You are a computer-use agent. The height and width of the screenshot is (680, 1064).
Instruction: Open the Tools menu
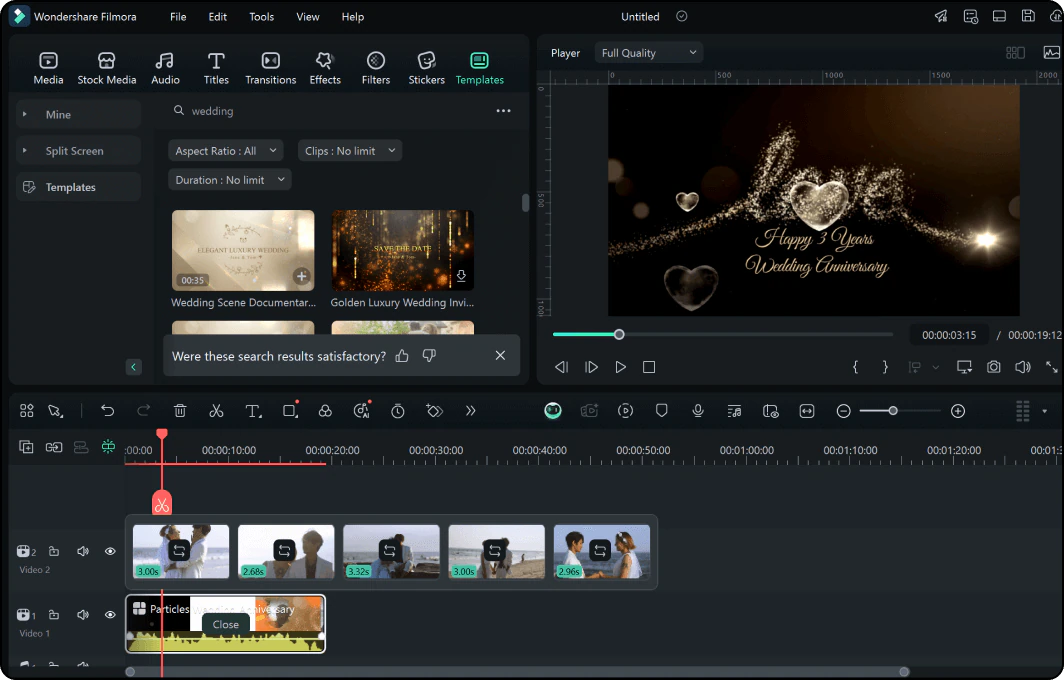click(261, 17)
